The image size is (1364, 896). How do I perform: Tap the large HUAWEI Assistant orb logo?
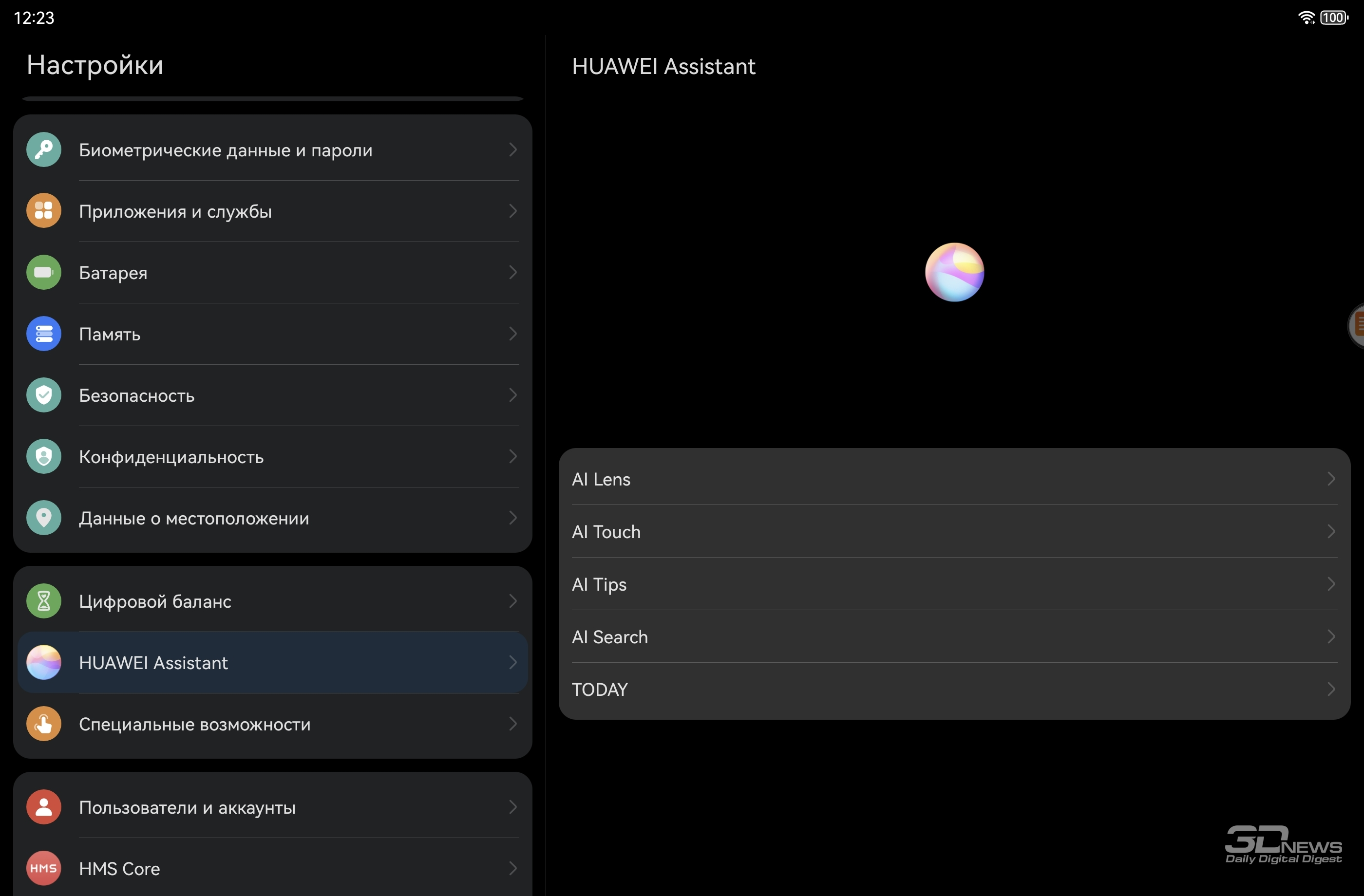coord(954,272)
